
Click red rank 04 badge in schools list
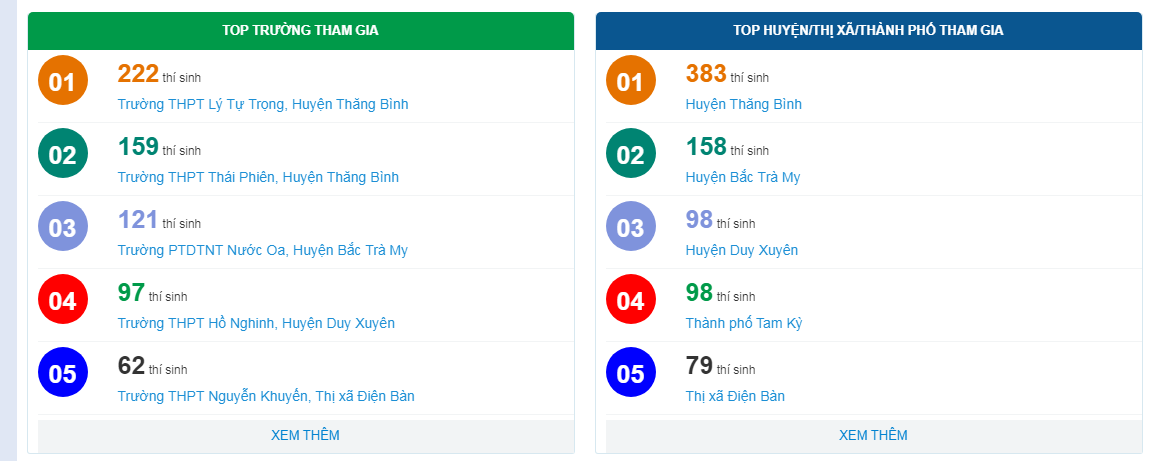coord(63,299)
